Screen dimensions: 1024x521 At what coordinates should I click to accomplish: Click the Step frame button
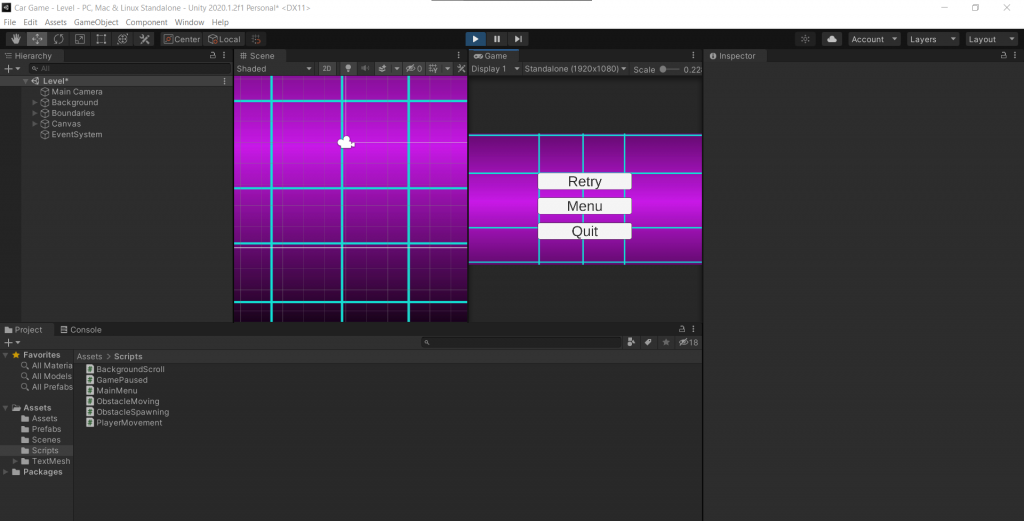(x=518, y=39)
